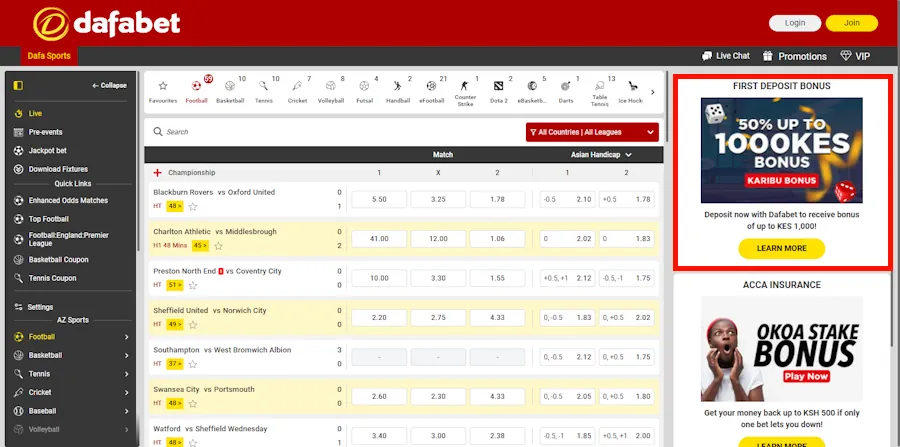Select the eFootball sport icon
This screenshot has height=447, width=900.
point(431,85)
